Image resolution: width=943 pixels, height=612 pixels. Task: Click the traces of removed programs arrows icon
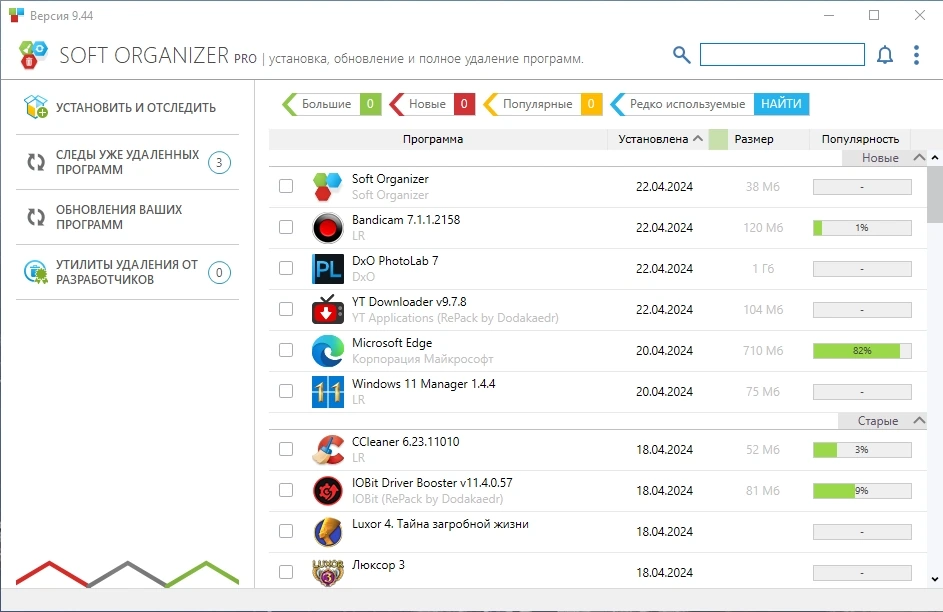36,162
